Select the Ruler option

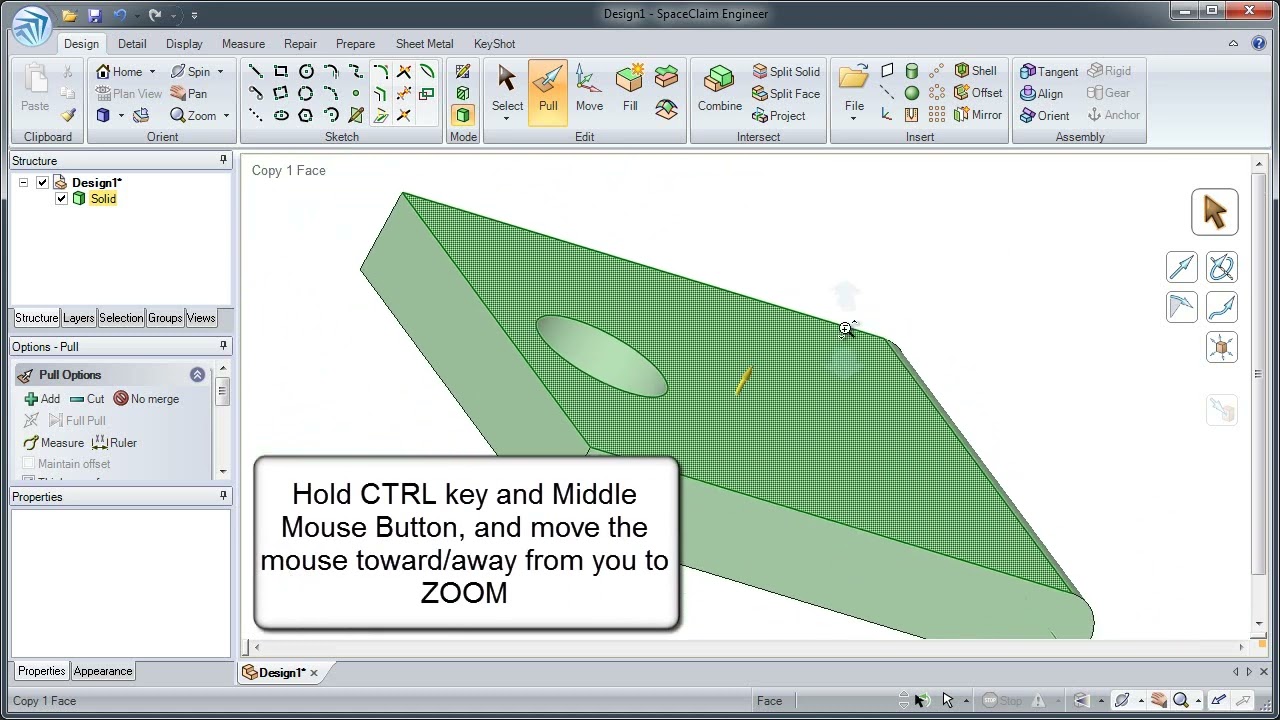114,443
